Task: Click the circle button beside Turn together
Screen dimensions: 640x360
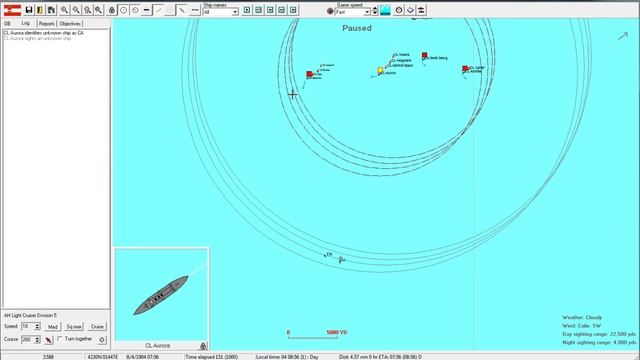Action: (102, 340)
